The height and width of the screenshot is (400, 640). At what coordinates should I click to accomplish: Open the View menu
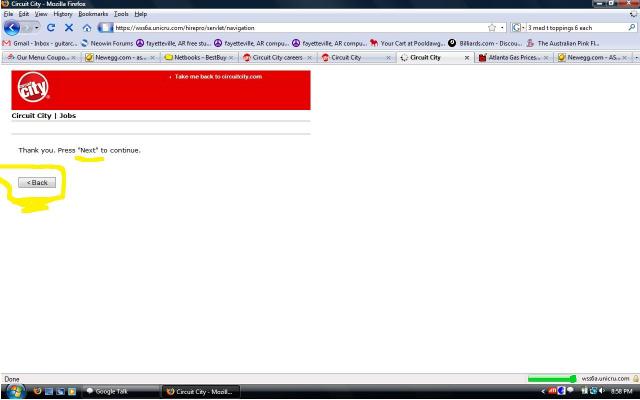coord(41,14)
